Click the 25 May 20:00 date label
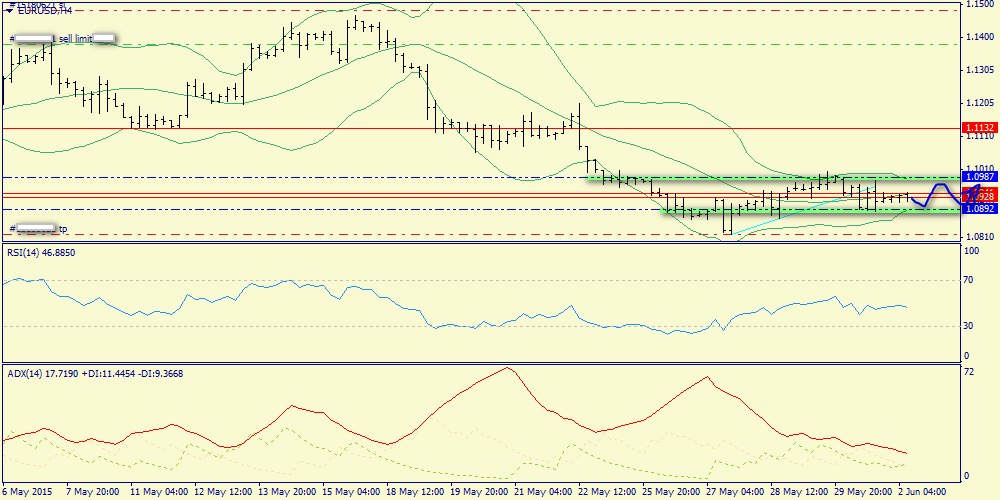 [672, 493]
